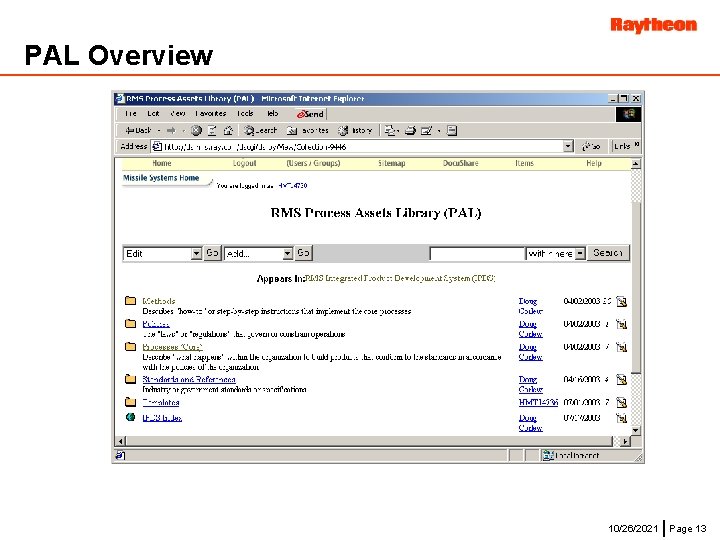Click the properties icon in Standards and References row
Viewport: 720px width, 540px height.
[621, 380]
